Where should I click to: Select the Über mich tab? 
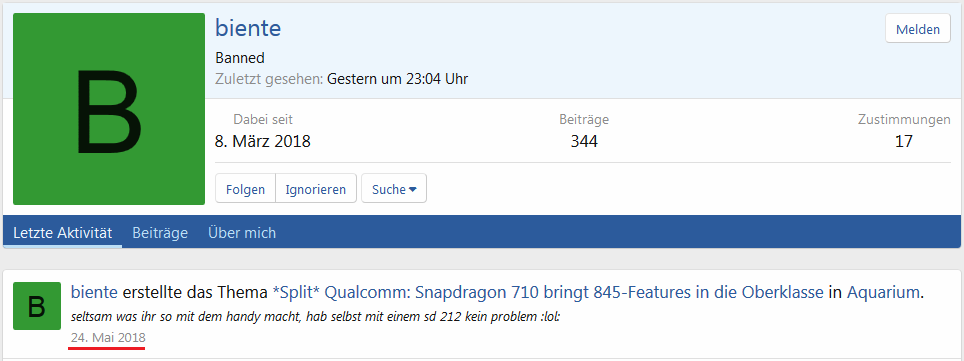242,232
